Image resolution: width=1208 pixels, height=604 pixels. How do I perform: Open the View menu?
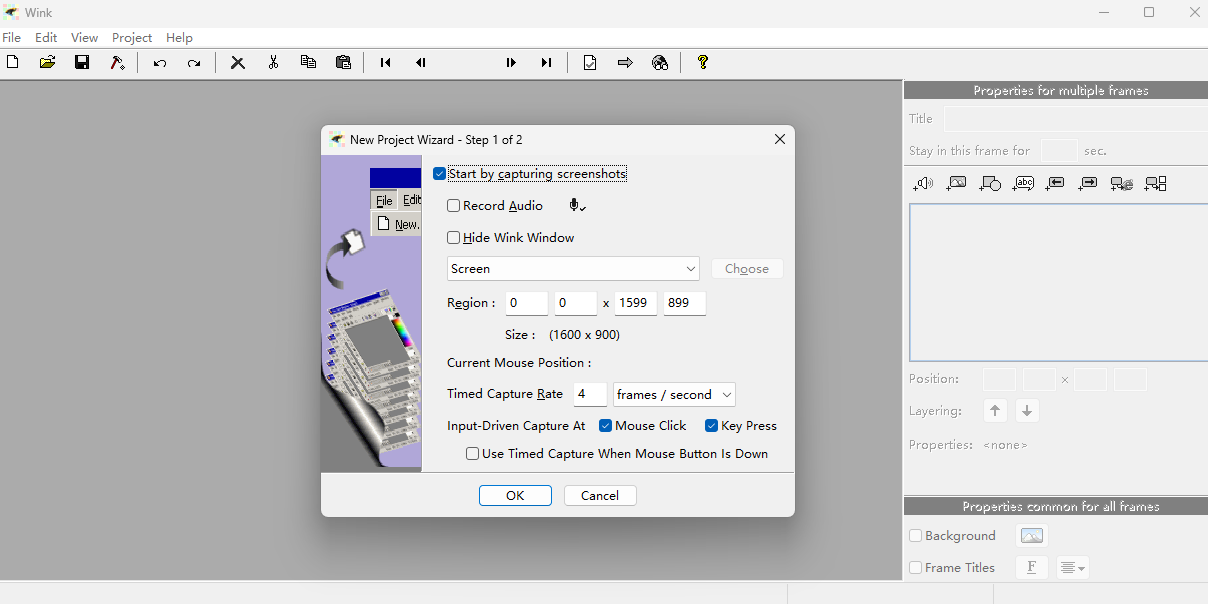click(x=85, y=38)
